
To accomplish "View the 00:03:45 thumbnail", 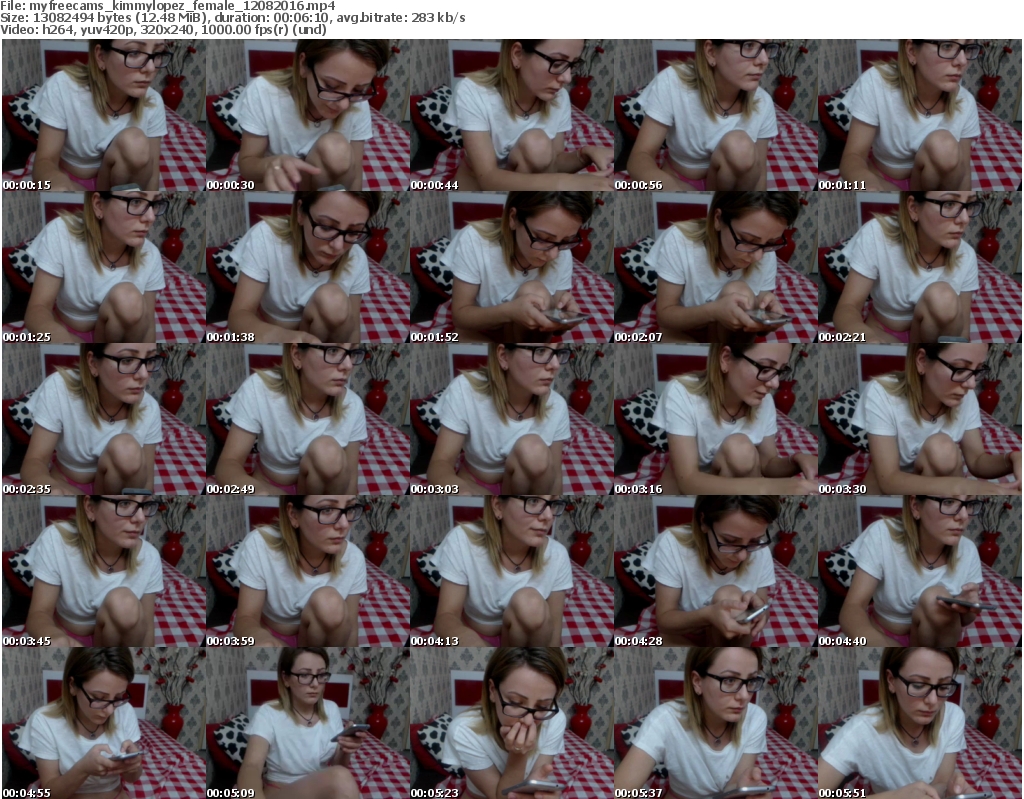I will (x=104, y=572).
